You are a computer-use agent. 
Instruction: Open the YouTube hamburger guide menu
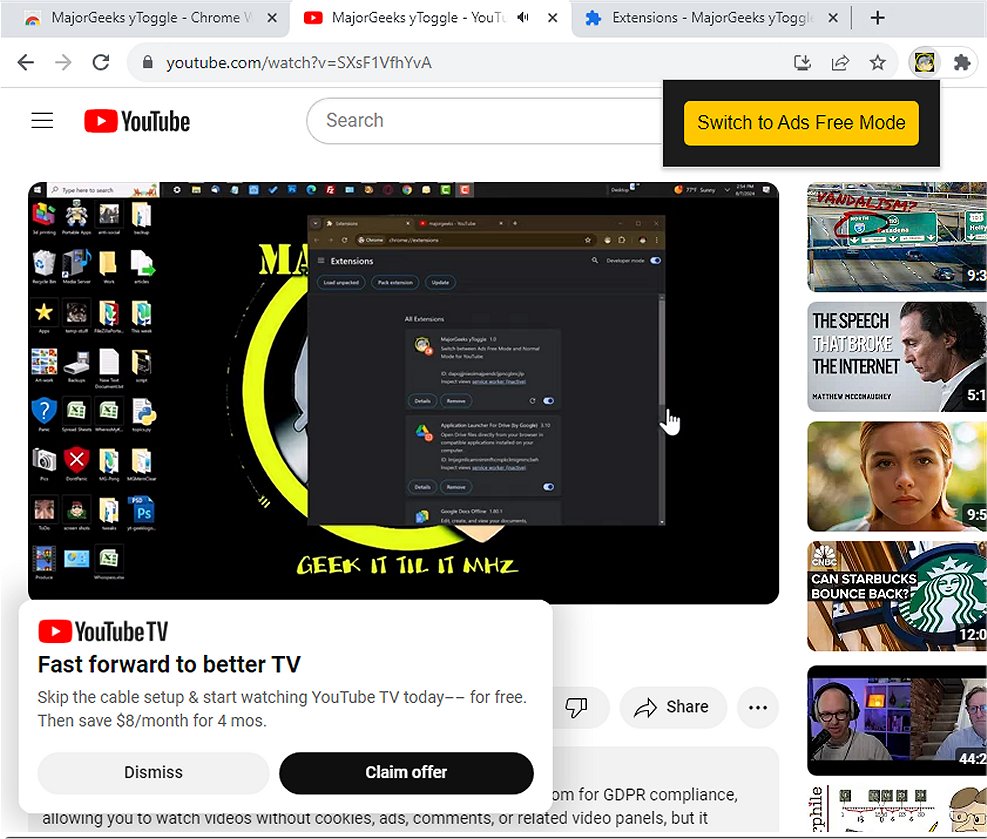(42, 120)
